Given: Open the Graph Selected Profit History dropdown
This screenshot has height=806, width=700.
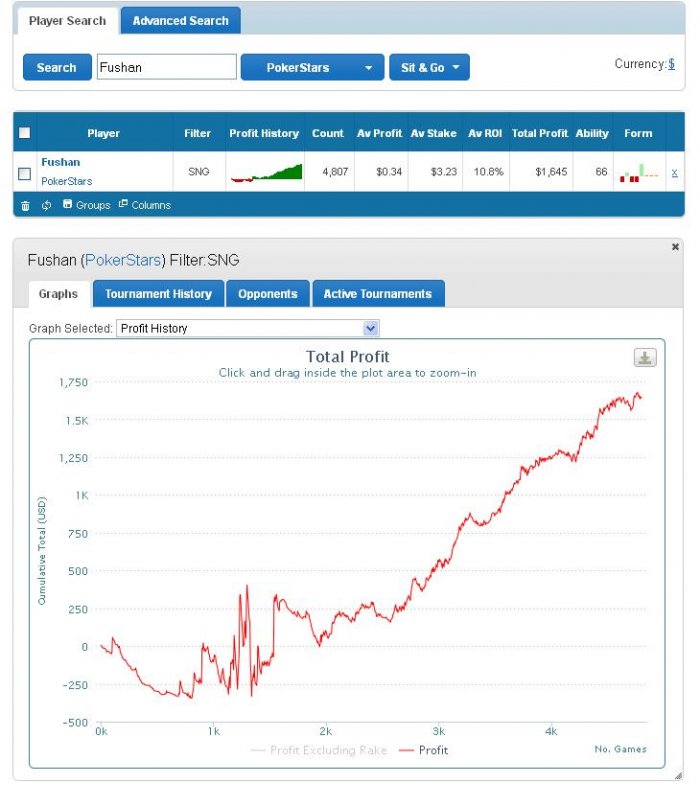Looking at the screenshot, I should click(x=248, y=328).
